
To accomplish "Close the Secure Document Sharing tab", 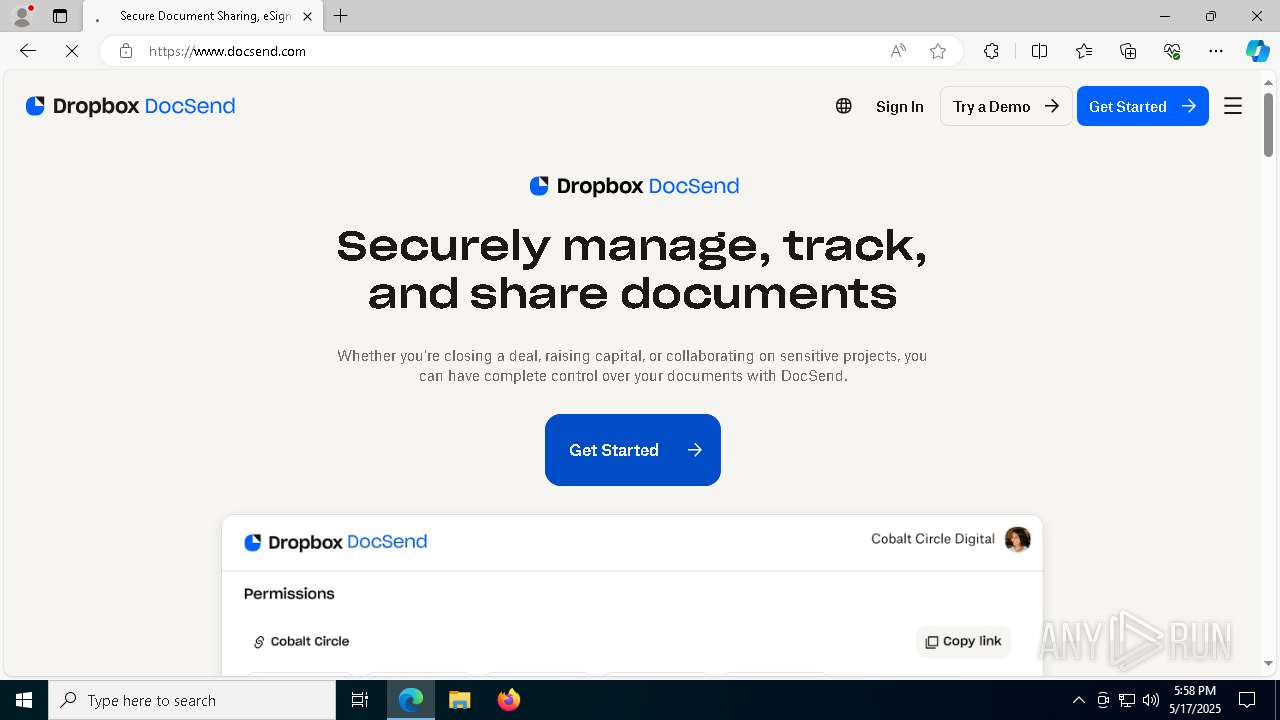I will [x=307, y=16].
